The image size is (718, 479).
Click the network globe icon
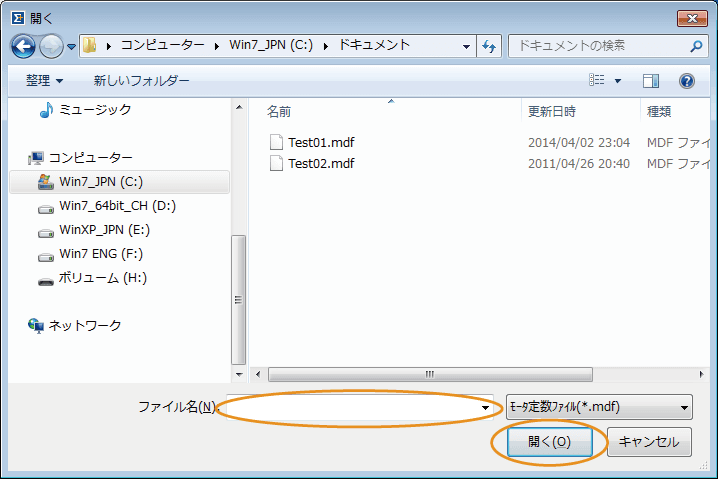tap(36, 326)
